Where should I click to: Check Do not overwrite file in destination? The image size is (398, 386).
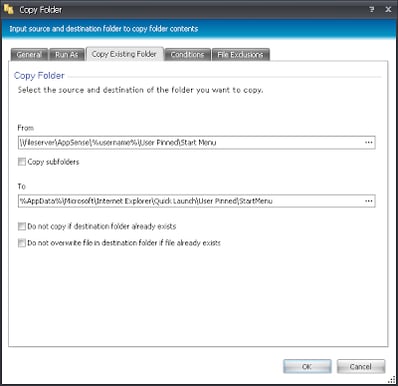(22, 243)
